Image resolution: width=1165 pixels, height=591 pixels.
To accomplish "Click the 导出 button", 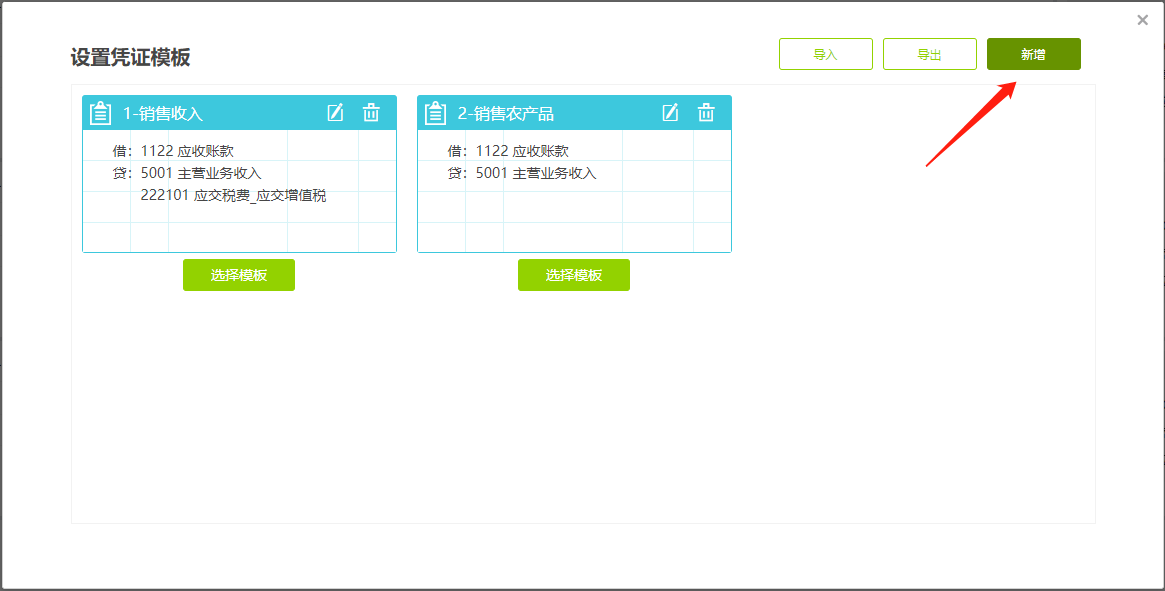I will 929,53.
